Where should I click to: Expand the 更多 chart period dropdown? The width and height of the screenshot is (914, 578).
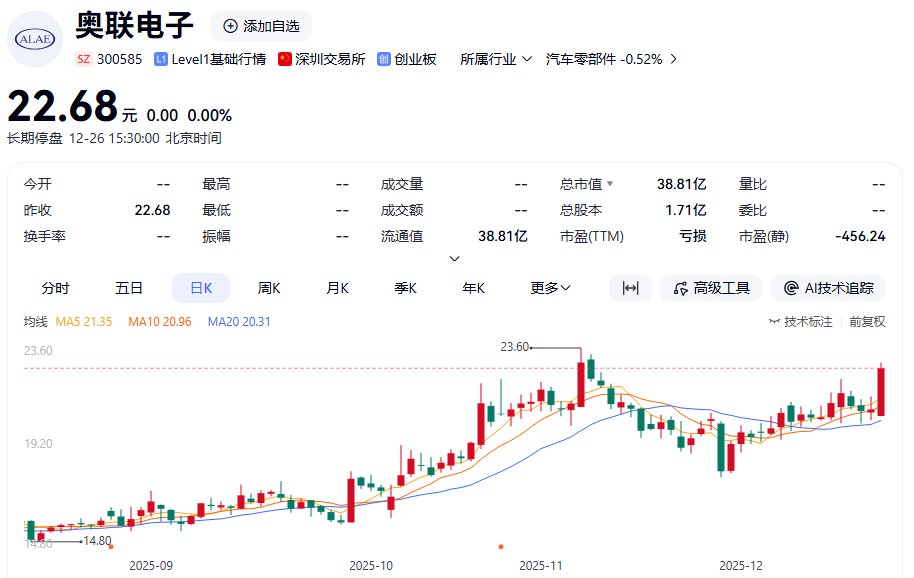coord(551,288)
